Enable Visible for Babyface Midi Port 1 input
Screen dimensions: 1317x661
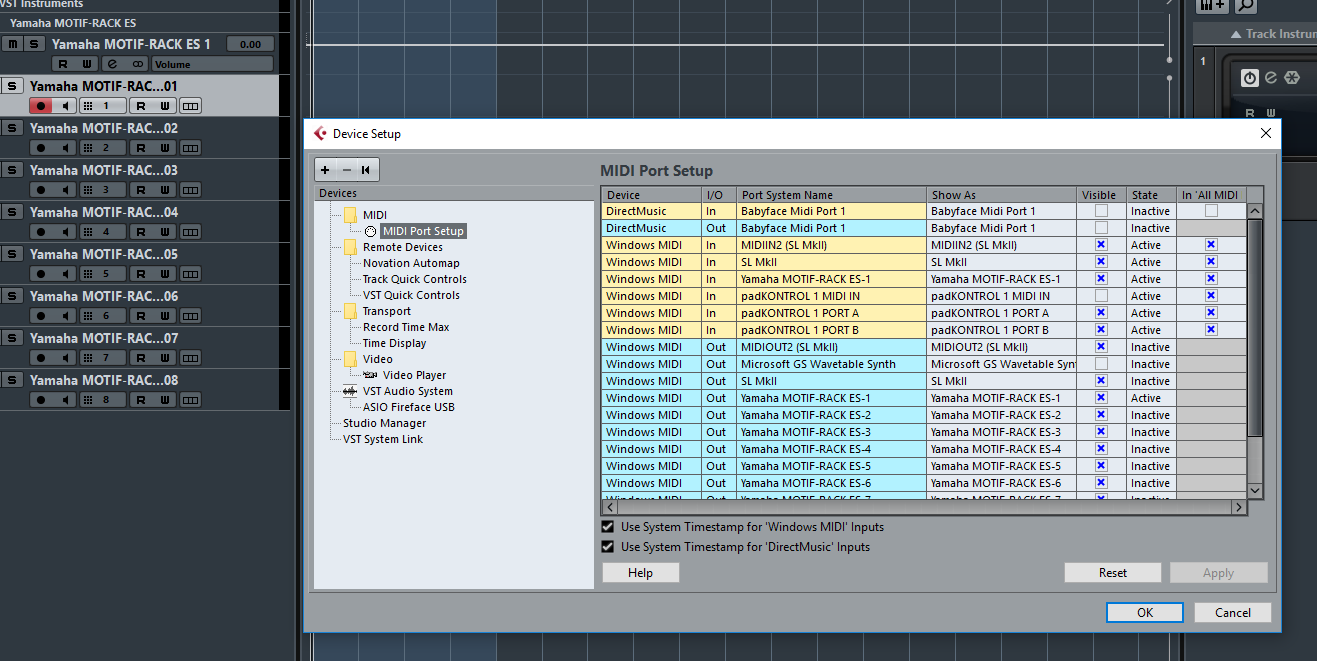[x=1100, y=211]
